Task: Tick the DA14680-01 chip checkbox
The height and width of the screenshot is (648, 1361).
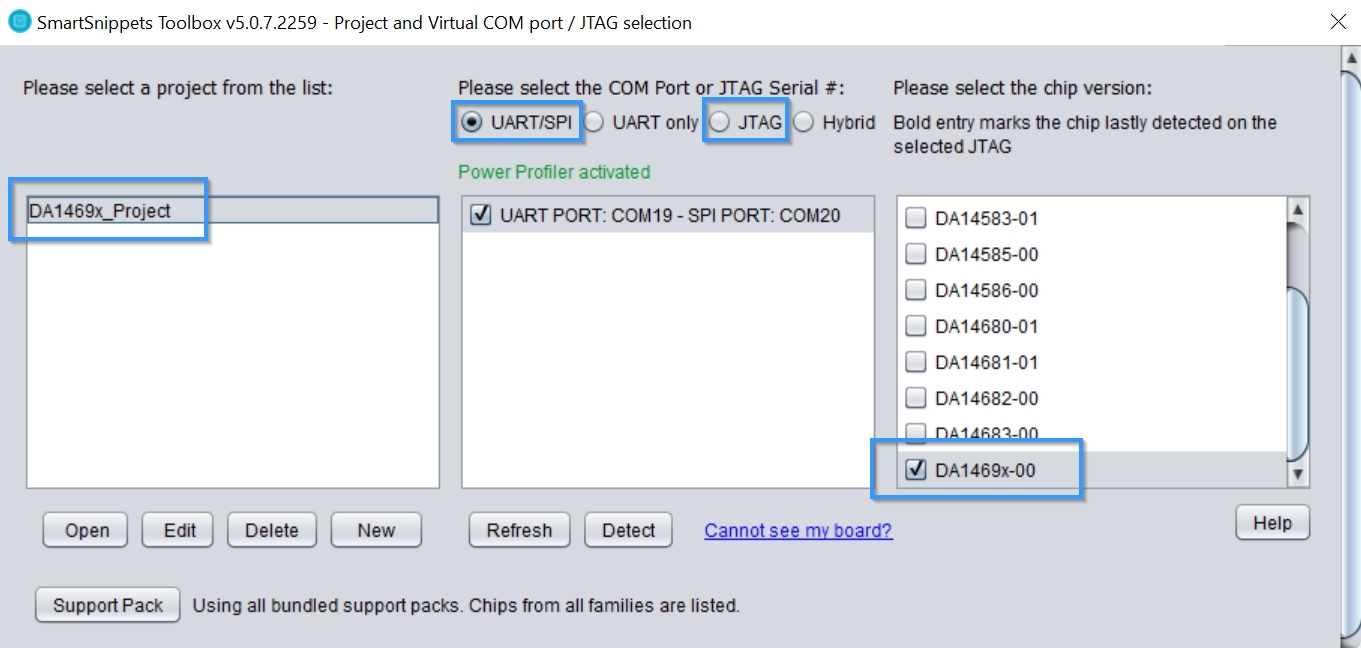Action: coord(915,326)
